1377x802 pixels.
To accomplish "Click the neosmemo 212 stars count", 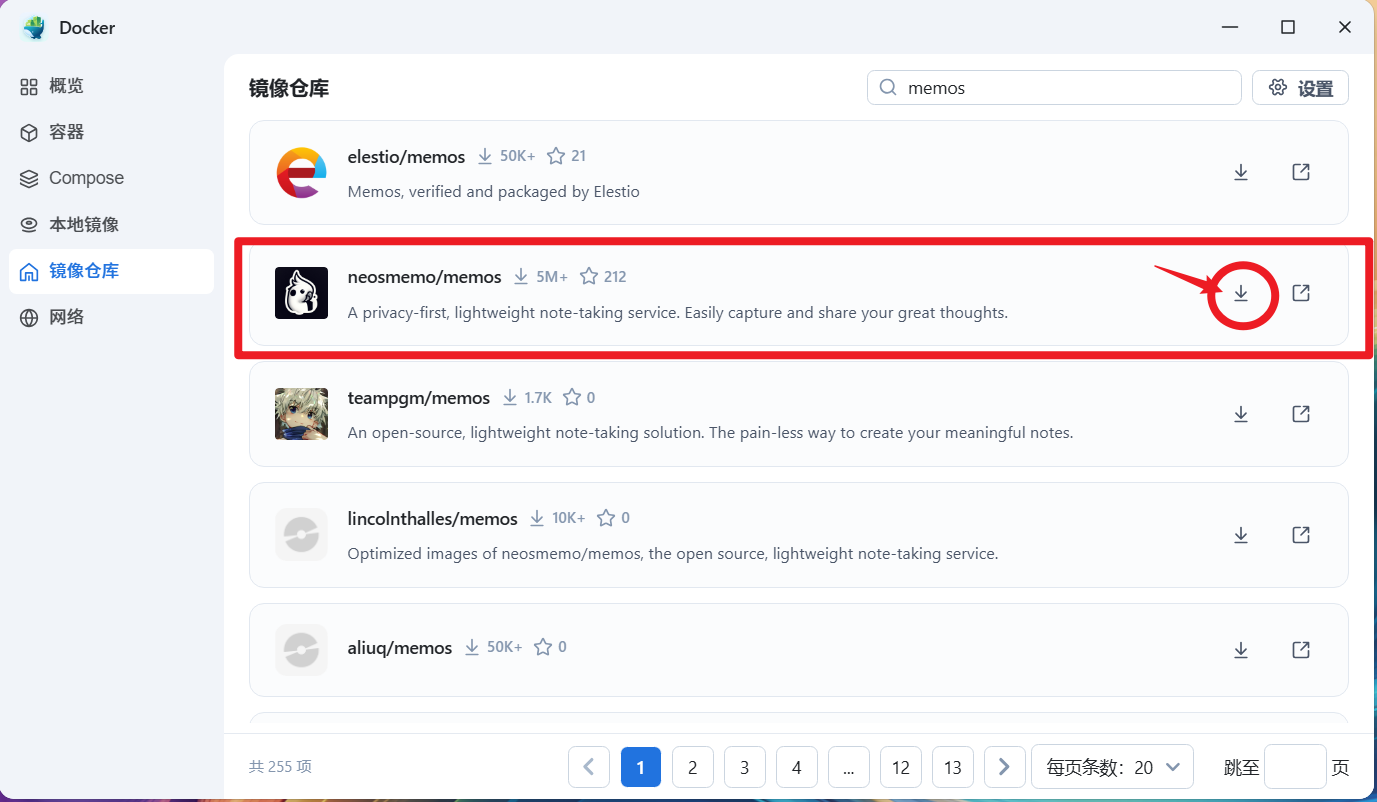I will tap(615, 277).
